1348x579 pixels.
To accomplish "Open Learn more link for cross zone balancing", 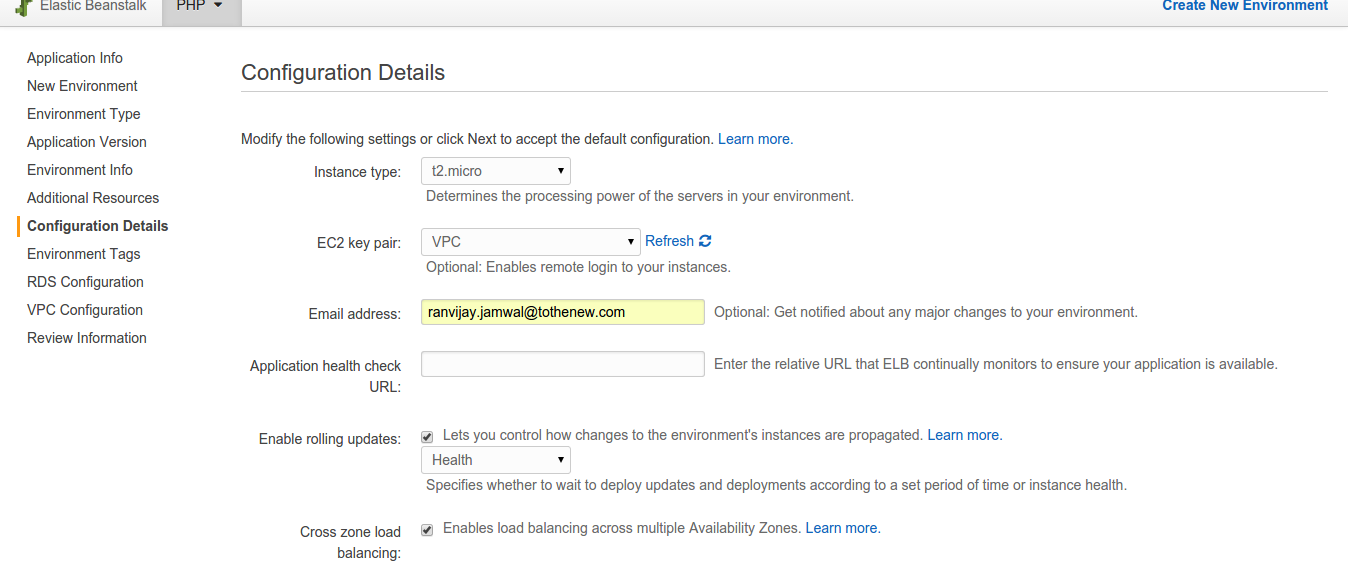I will point(843,528).
